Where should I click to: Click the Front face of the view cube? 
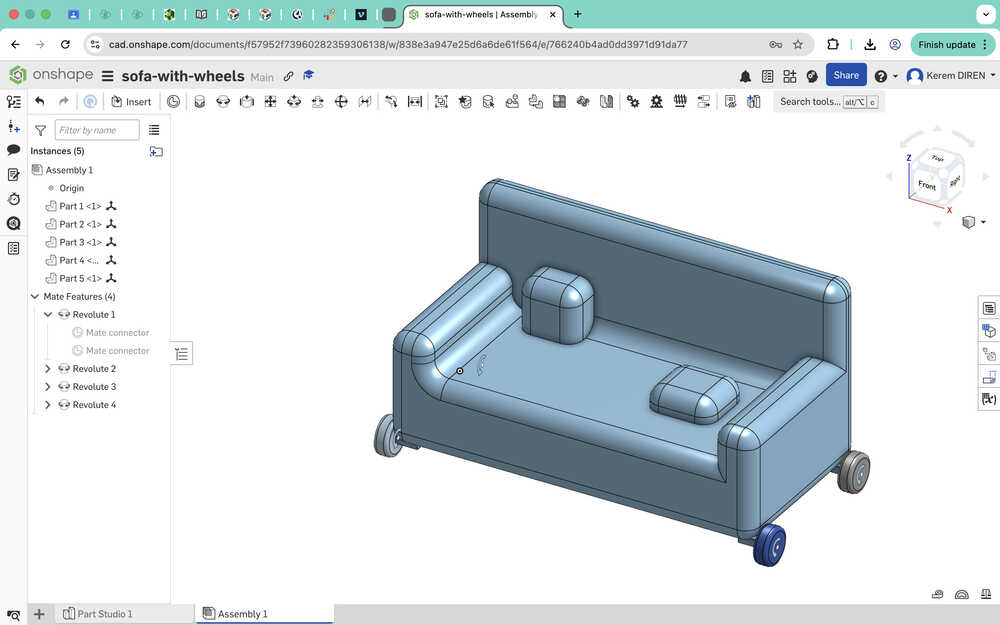click(926, 185)
